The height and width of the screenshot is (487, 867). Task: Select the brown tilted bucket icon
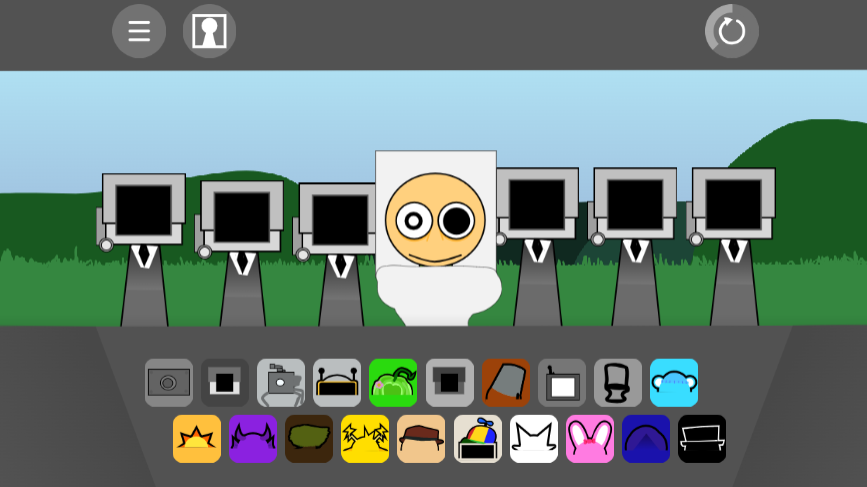[506, 383]
